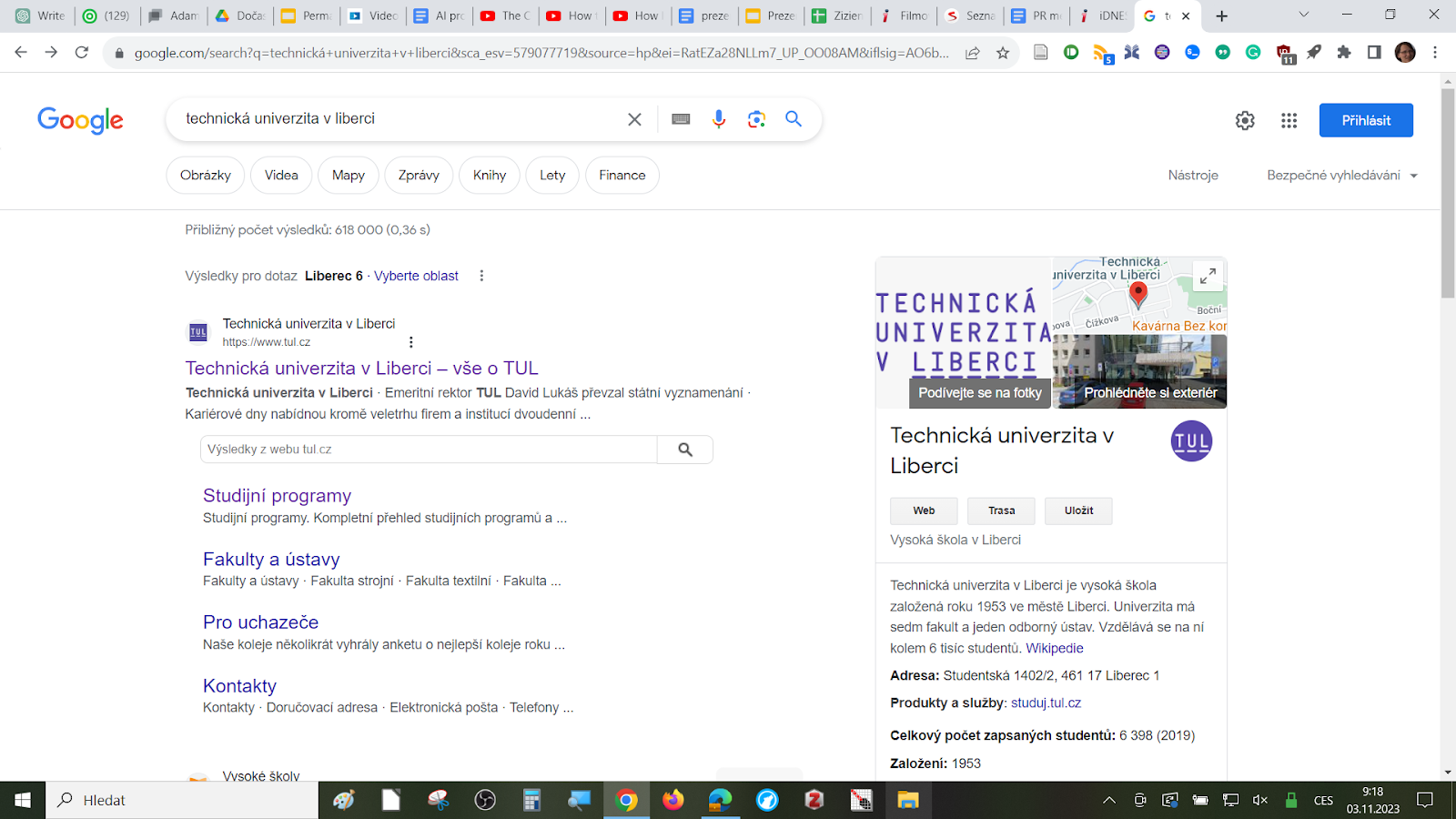
Task: Open the options menu next to Vyberte oblast
Action: pos(481,276)
